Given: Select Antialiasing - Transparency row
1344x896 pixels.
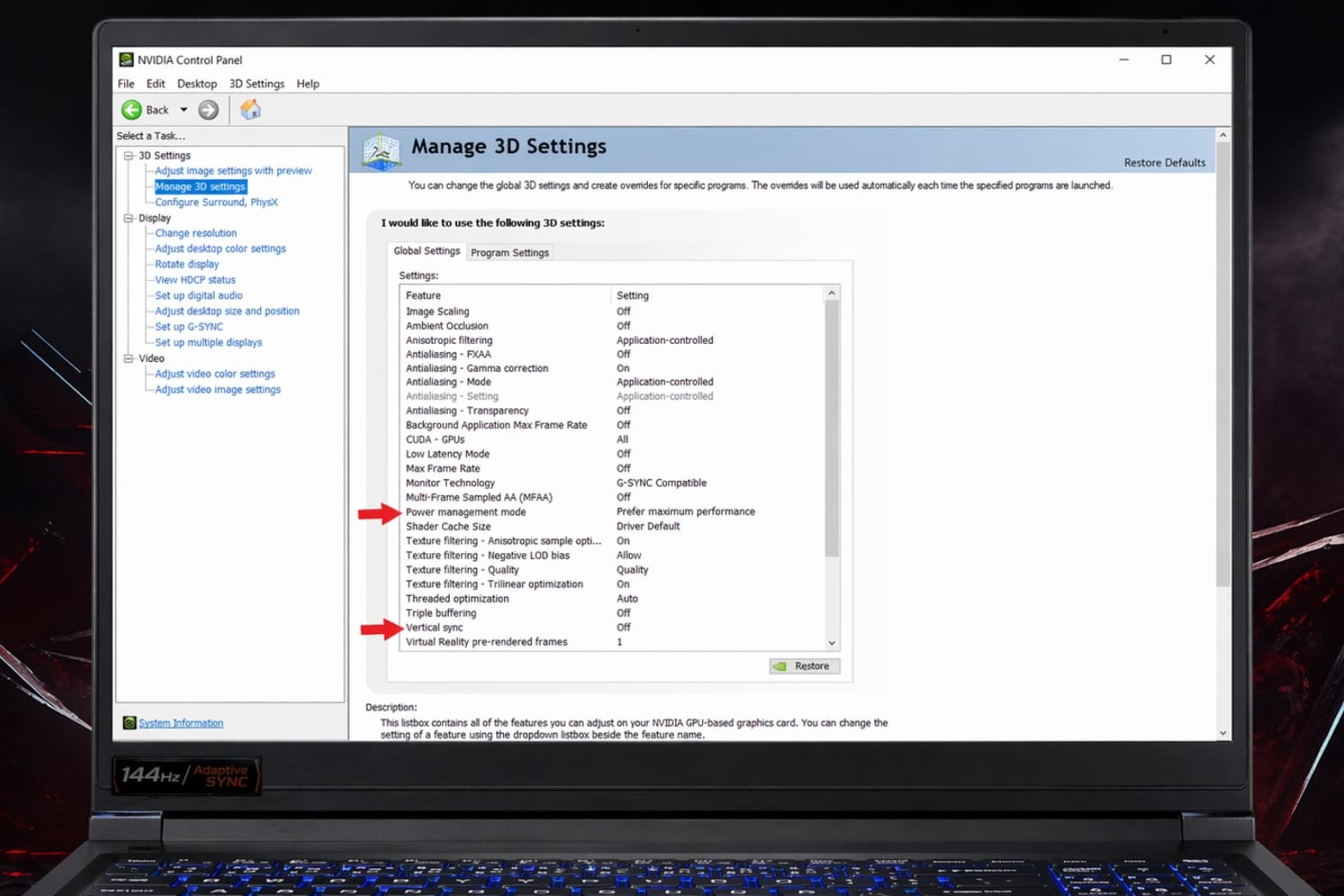Looking at the screenshot, I should click(x=613, y=411).
